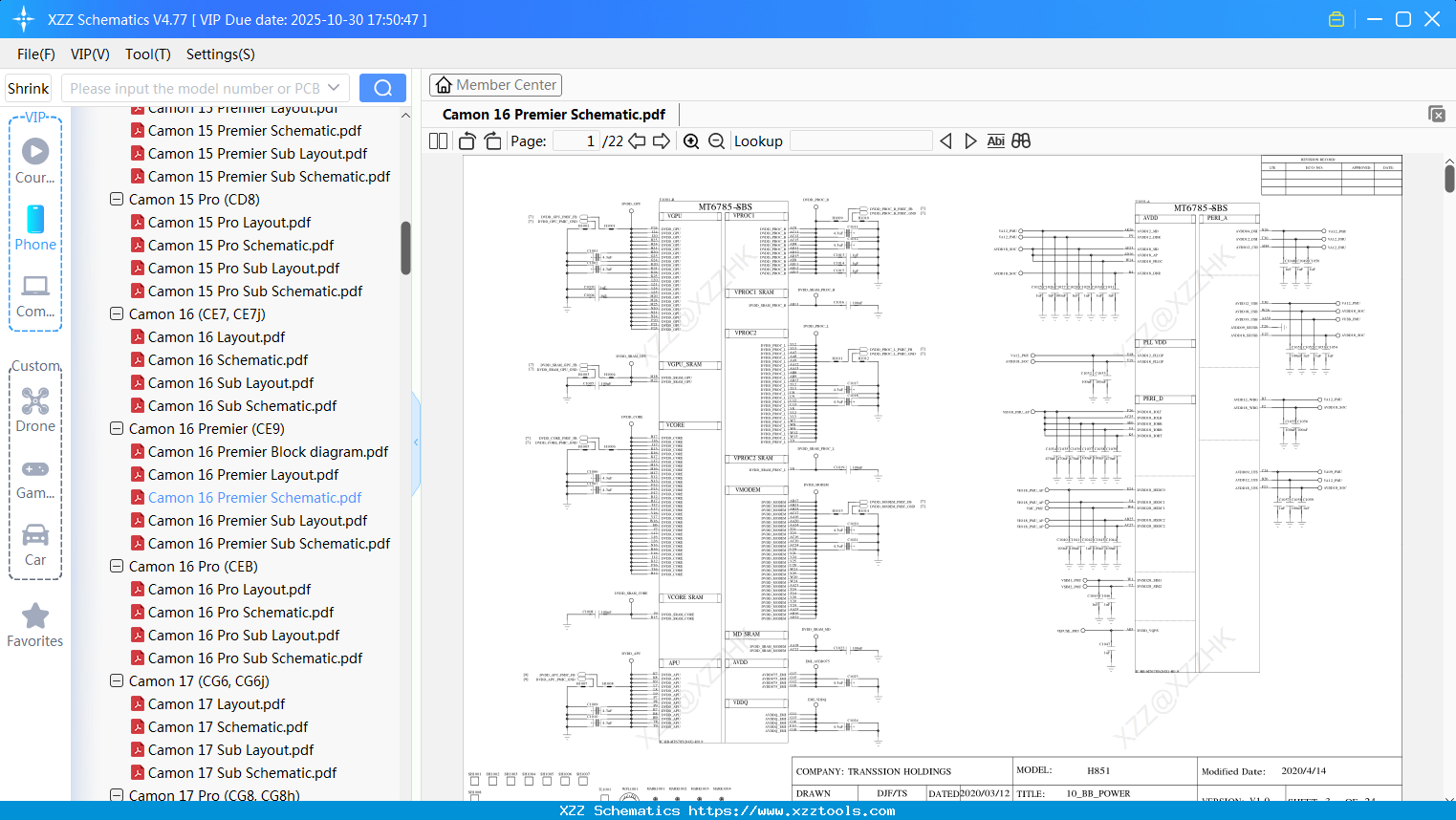Image resolution: width=1456 pixels, height=820 pixels.
Task: Open the Game category in the sidebar
Action: click(35, 478)
